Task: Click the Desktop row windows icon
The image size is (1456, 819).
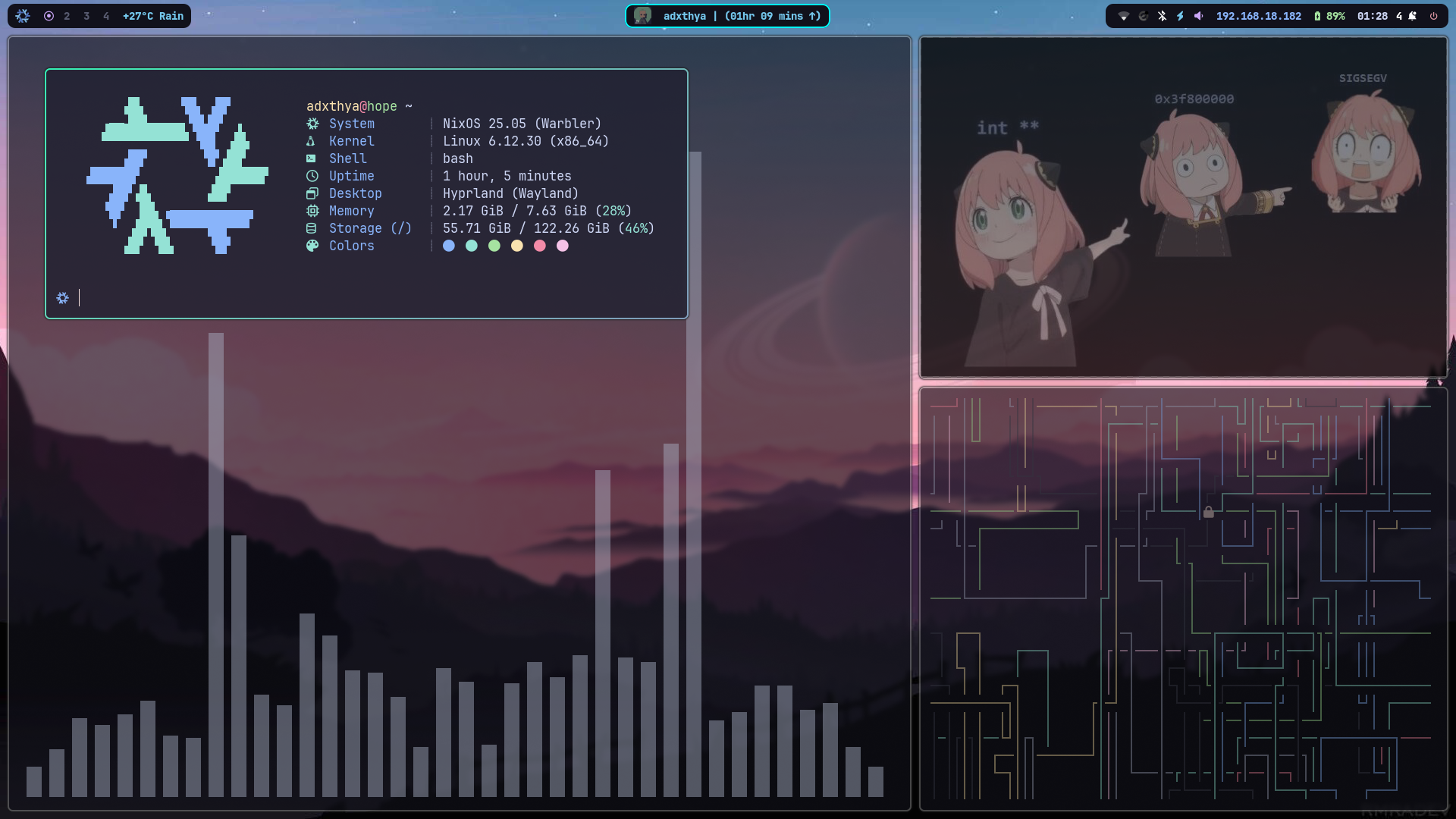Action: (312, 193)
